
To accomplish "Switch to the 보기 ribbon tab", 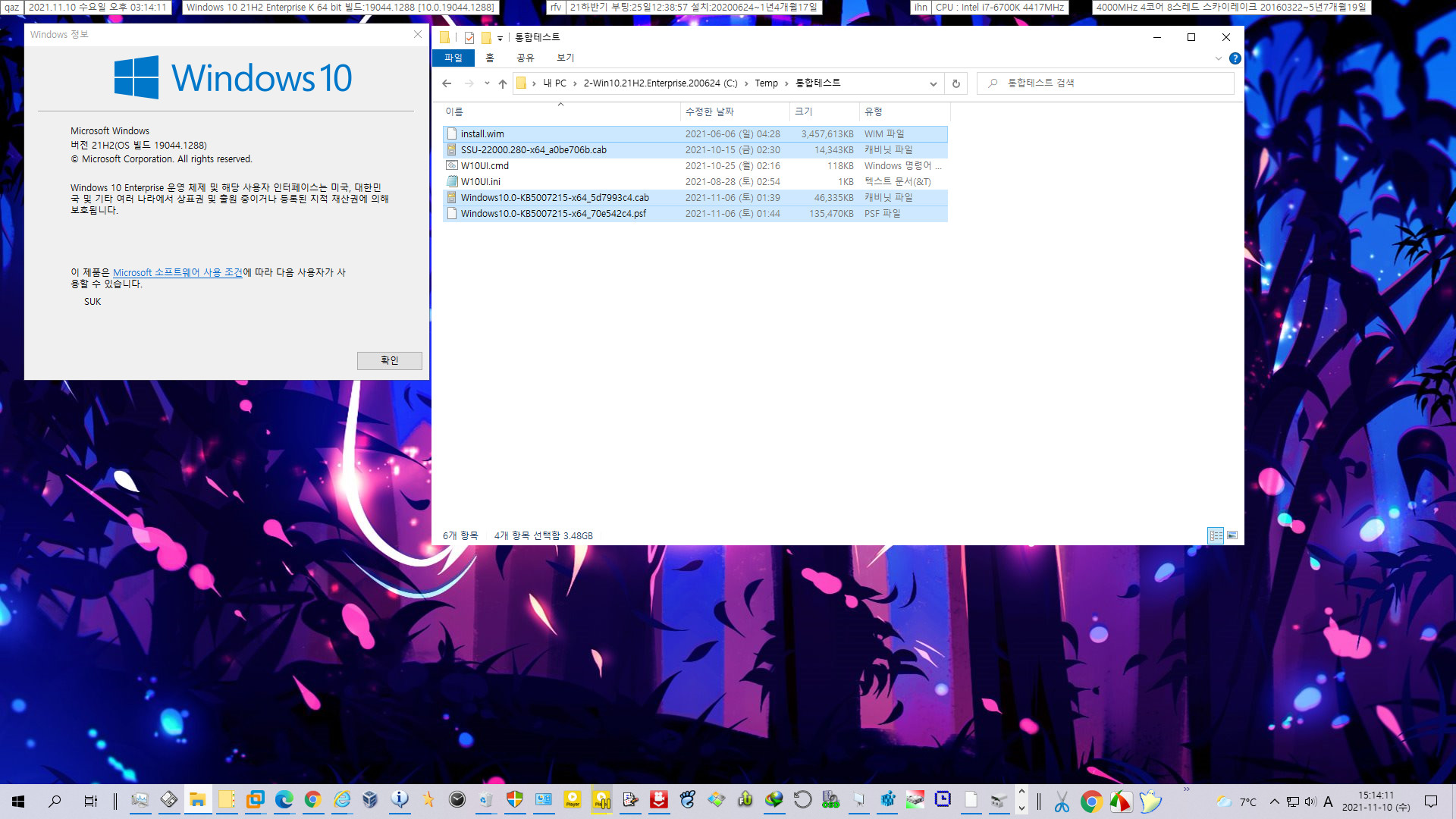I will coord(566,58).
